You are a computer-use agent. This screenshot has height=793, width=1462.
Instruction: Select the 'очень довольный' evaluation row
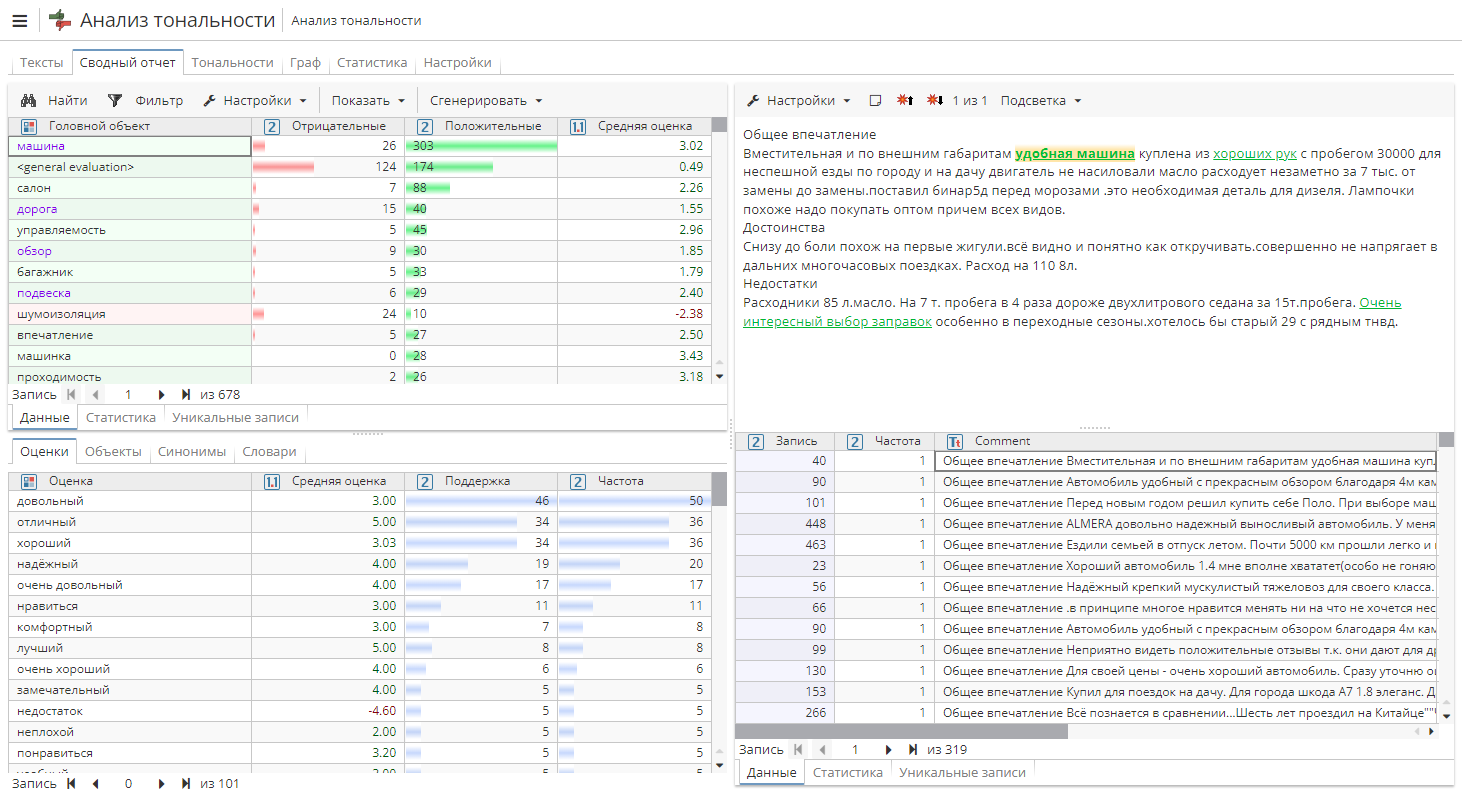[x=361, y=585]
